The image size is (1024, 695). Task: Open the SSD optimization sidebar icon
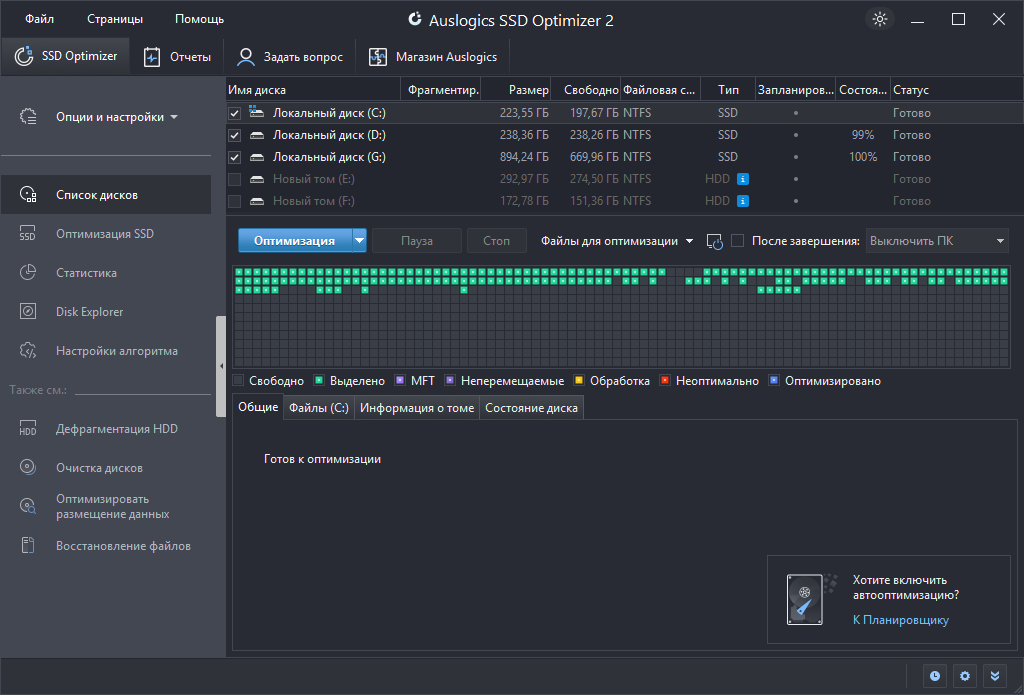pos(28,234)
